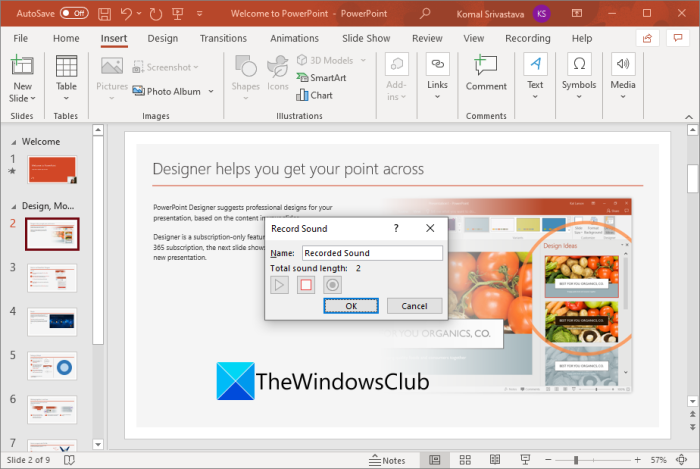This screenshot has width=700, height=469.
Task: Click the Photo Album button
Action: click(x=167, y=91)
